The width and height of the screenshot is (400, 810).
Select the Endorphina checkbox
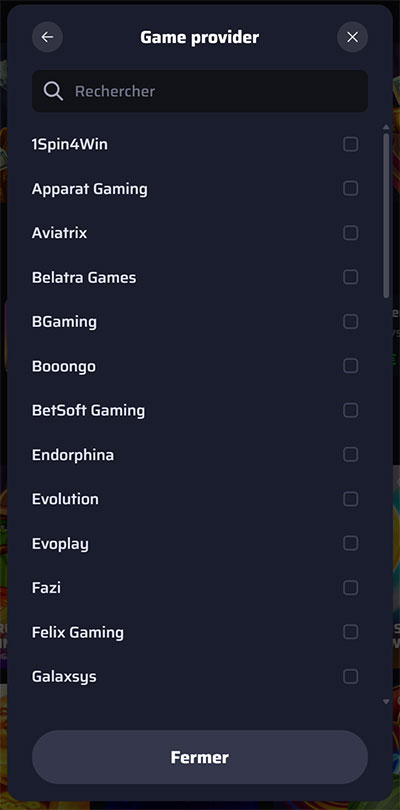click(x=350, y=455)
